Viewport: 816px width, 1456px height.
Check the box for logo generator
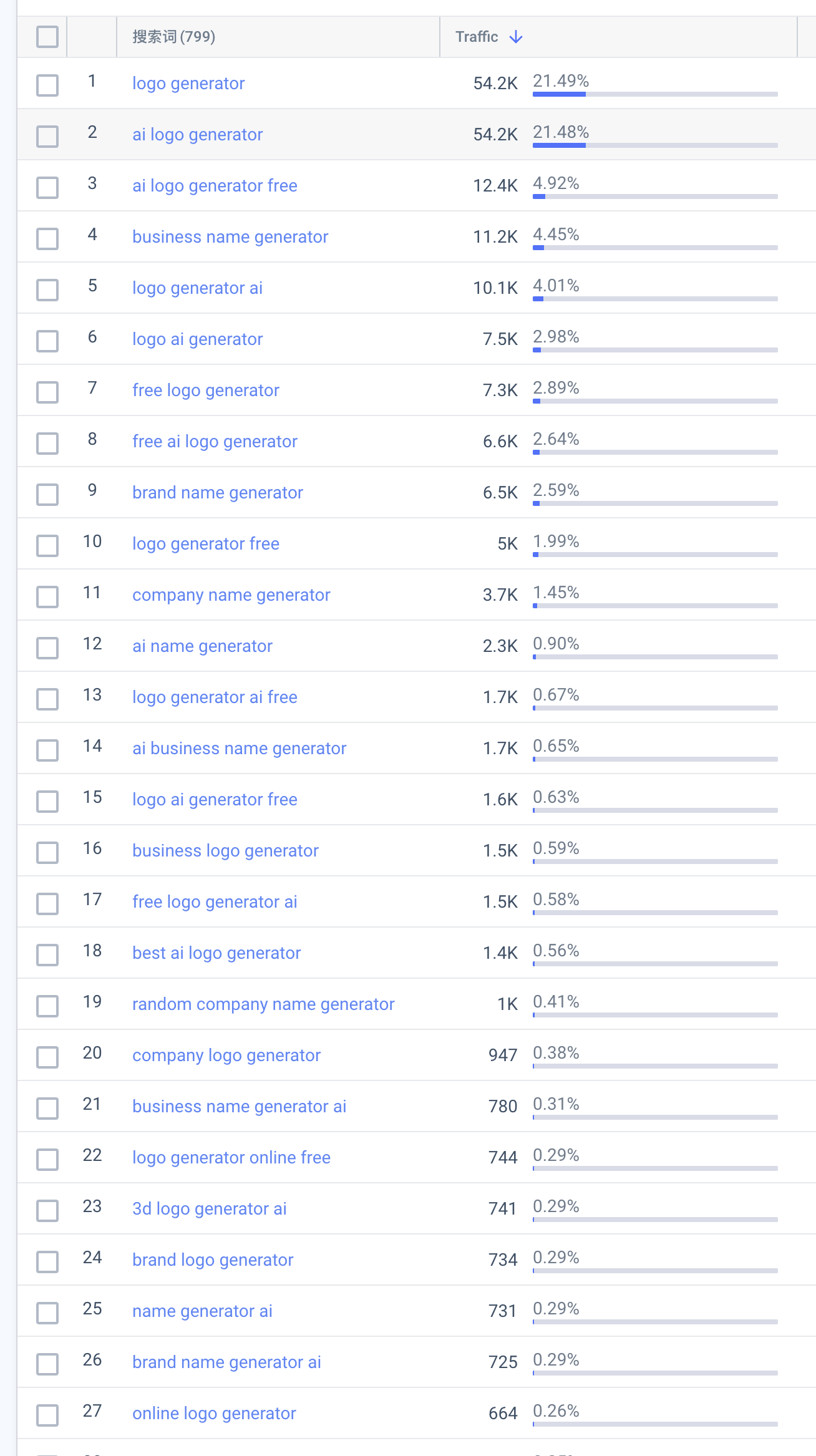point(47,85)
